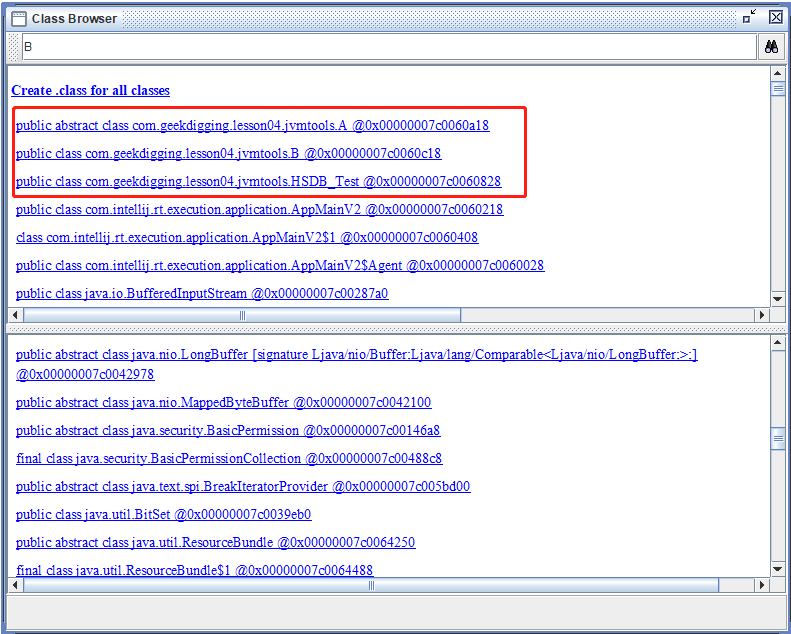This screenshot has height=634, width=791.
Task: Click the class search input field
Action: coord(389,47)
